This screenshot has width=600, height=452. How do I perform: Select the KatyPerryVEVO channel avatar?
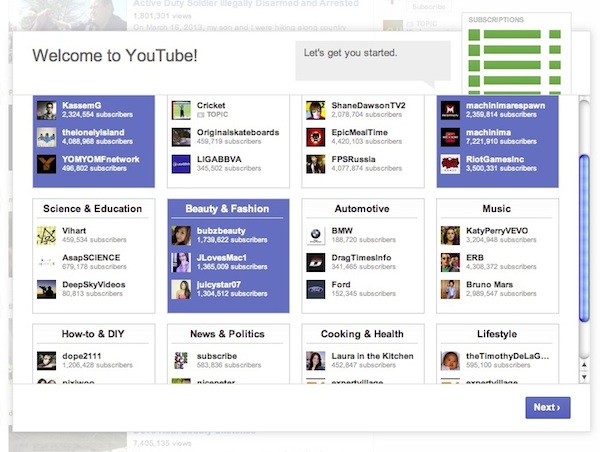click(x=450, y=236)
